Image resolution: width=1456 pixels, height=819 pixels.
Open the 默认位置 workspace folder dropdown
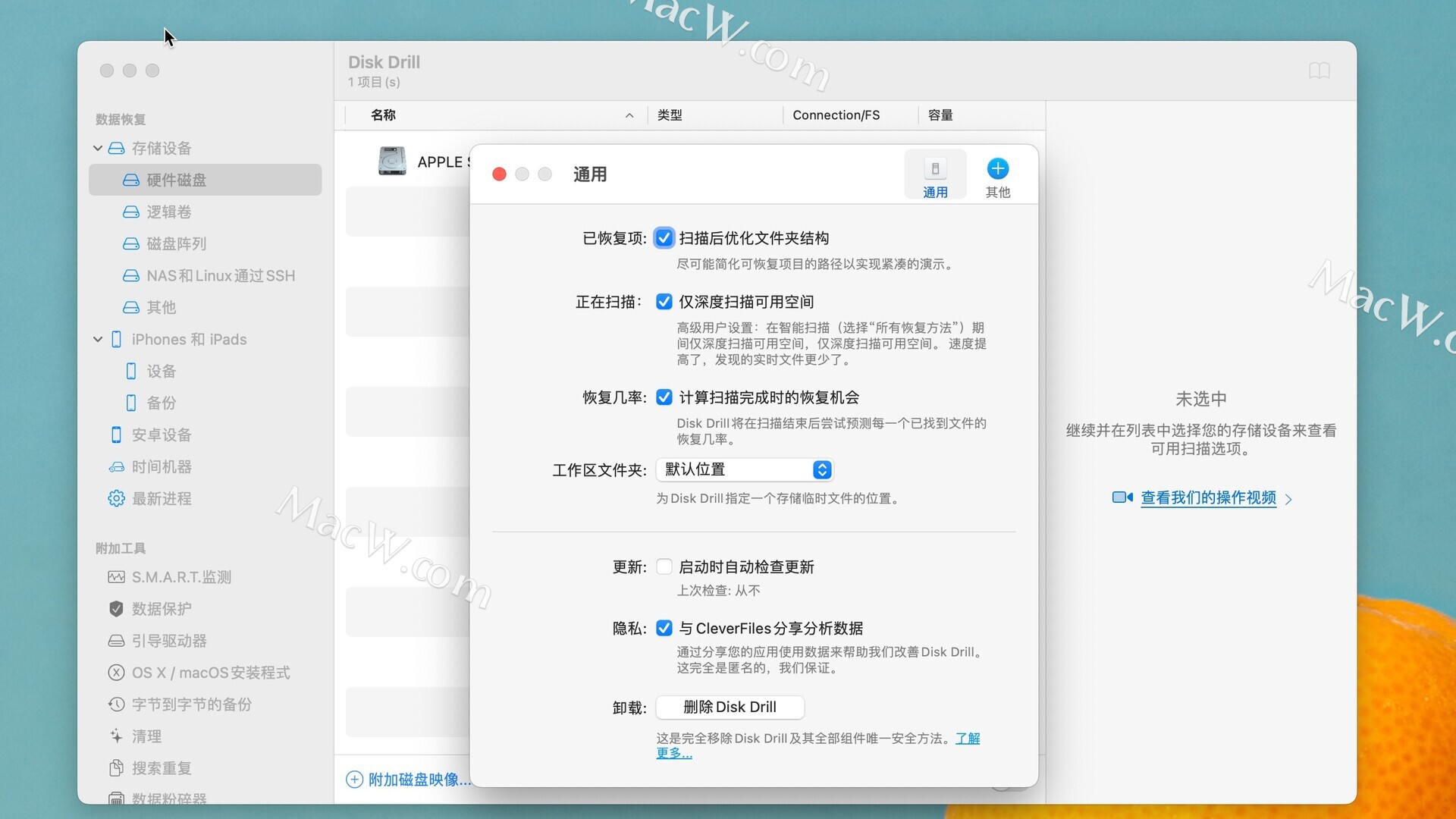pos(745,469)
